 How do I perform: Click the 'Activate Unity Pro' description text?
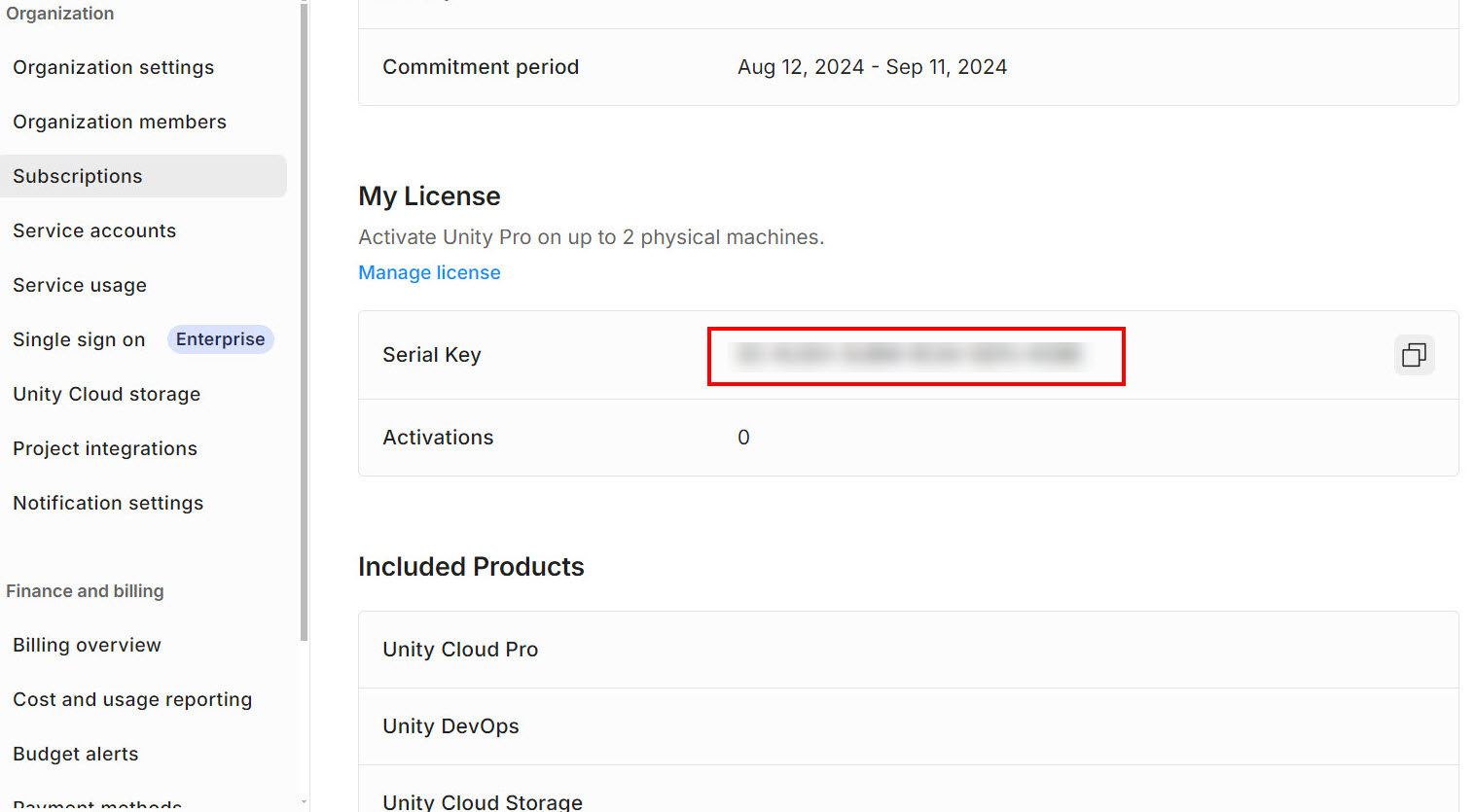tap(591, 237)
